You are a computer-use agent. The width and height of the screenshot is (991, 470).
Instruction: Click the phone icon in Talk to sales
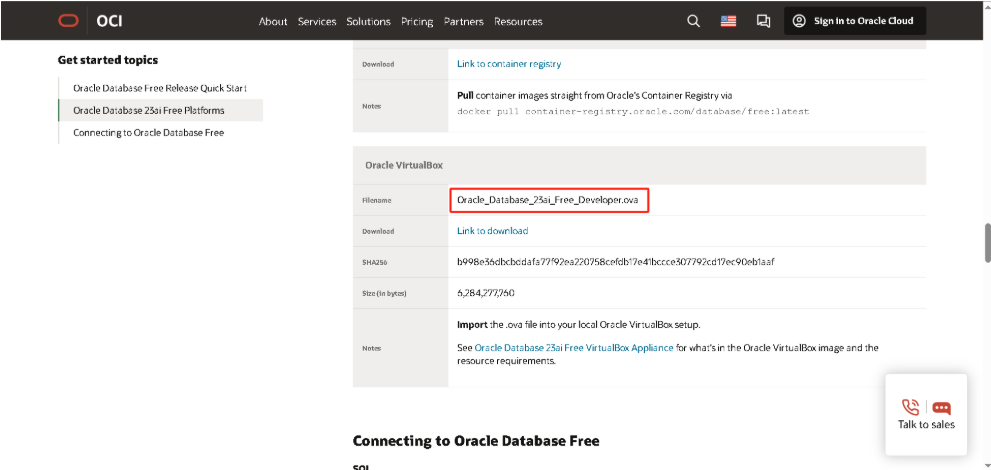(910, 407)
